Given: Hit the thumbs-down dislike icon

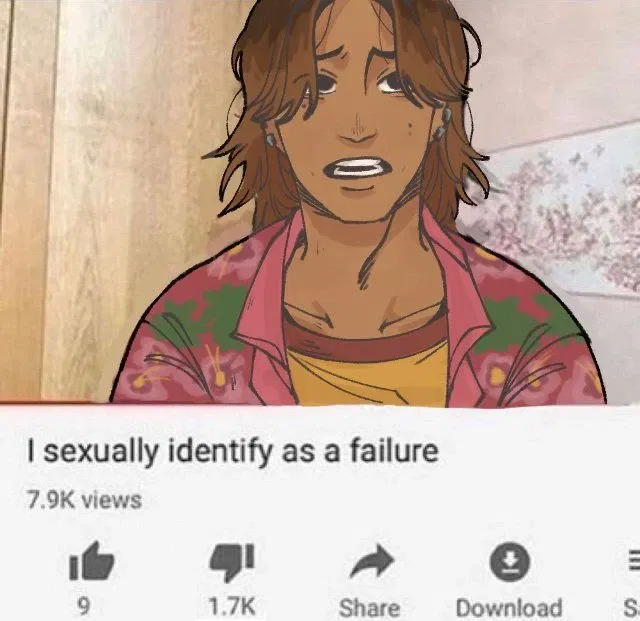Looking at the screenshot, I should 232,562.
